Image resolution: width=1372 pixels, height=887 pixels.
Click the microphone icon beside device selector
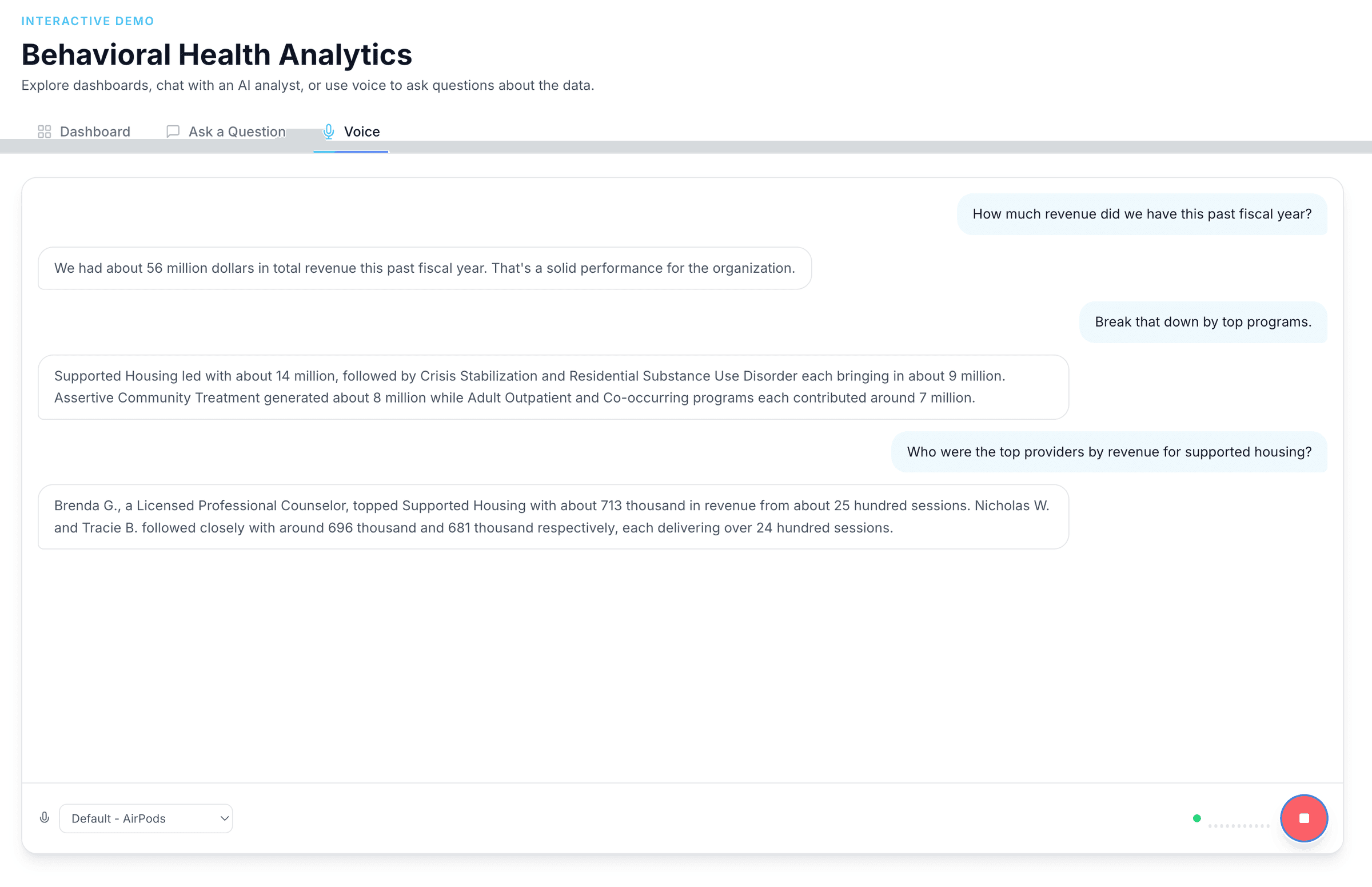pos(45,818)
